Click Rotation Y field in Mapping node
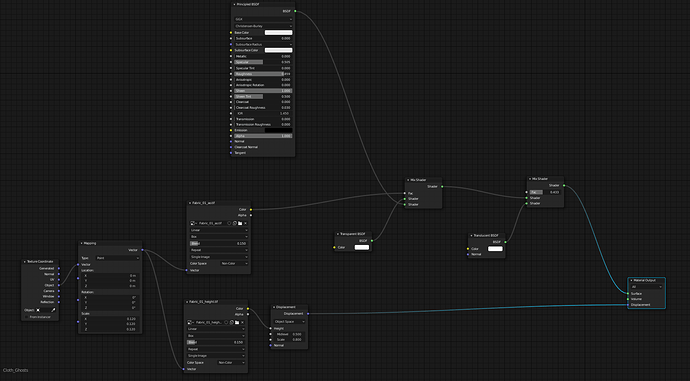 coord(110,302)
